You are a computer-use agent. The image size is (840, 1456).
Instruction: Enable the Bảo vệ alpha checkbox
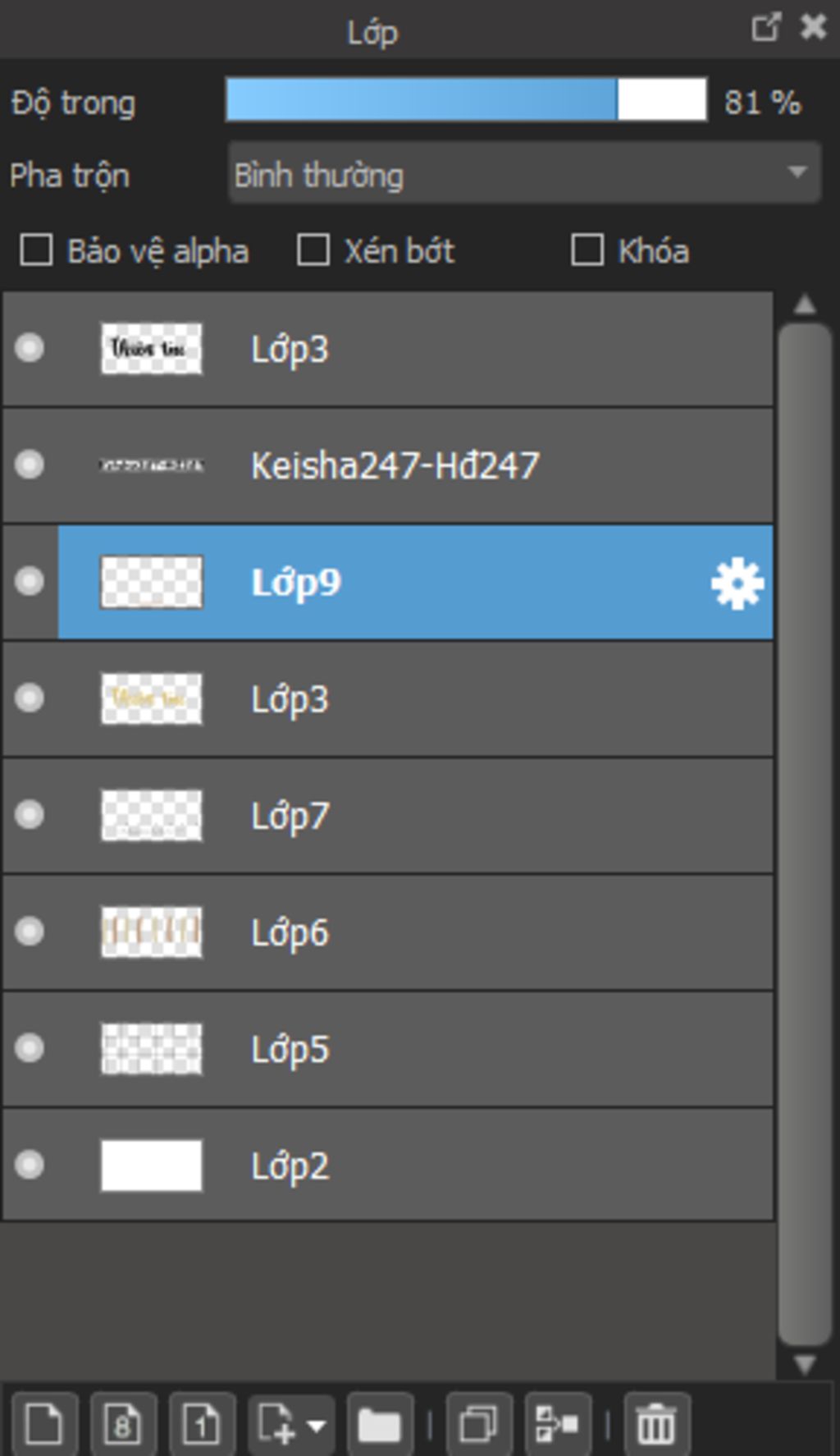pyautogui.click(x=36, y=250)
